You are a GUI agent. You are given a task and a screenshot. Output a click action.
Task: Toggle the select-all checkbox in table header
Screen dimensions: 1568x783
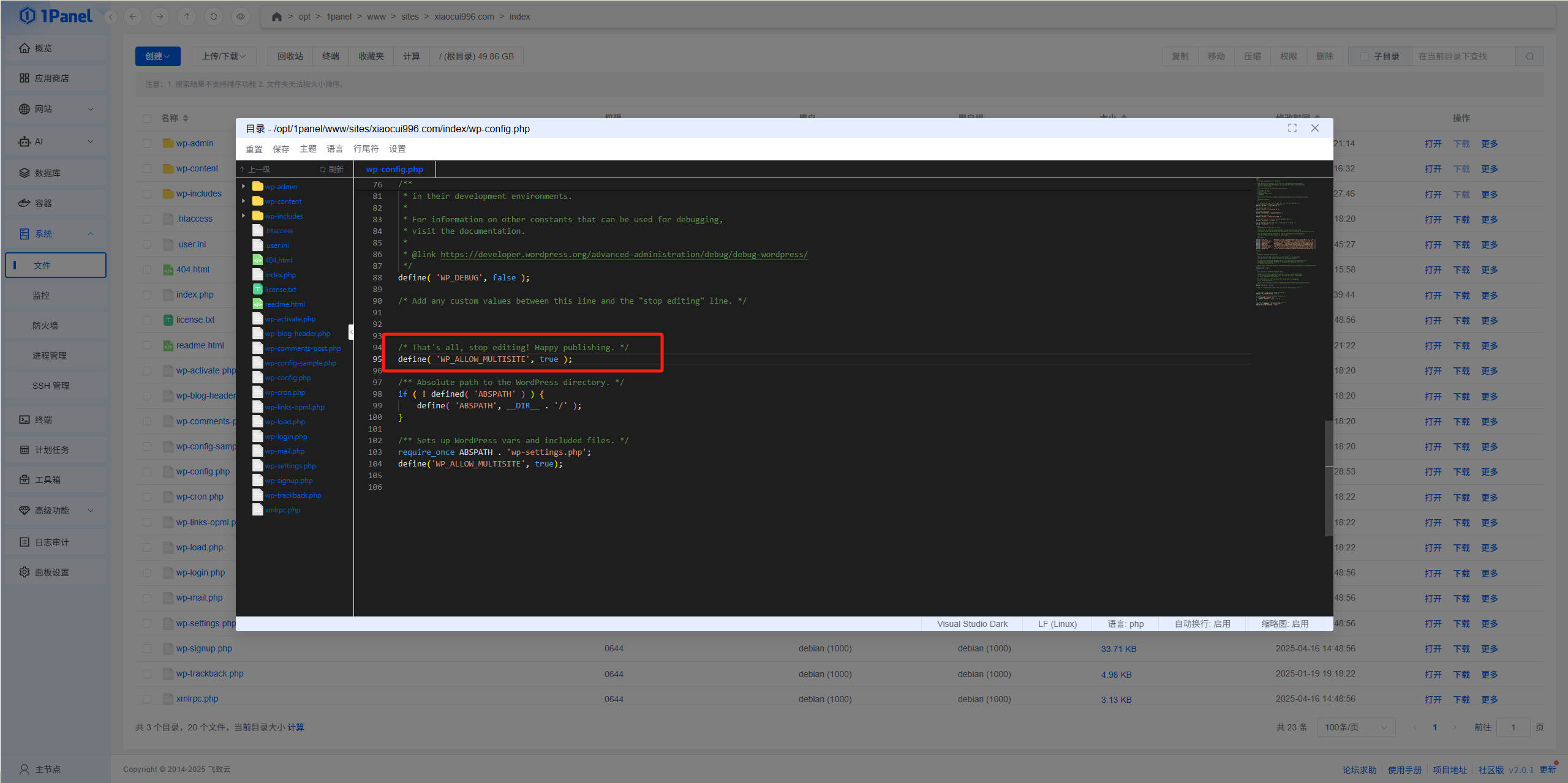point(147,118)
